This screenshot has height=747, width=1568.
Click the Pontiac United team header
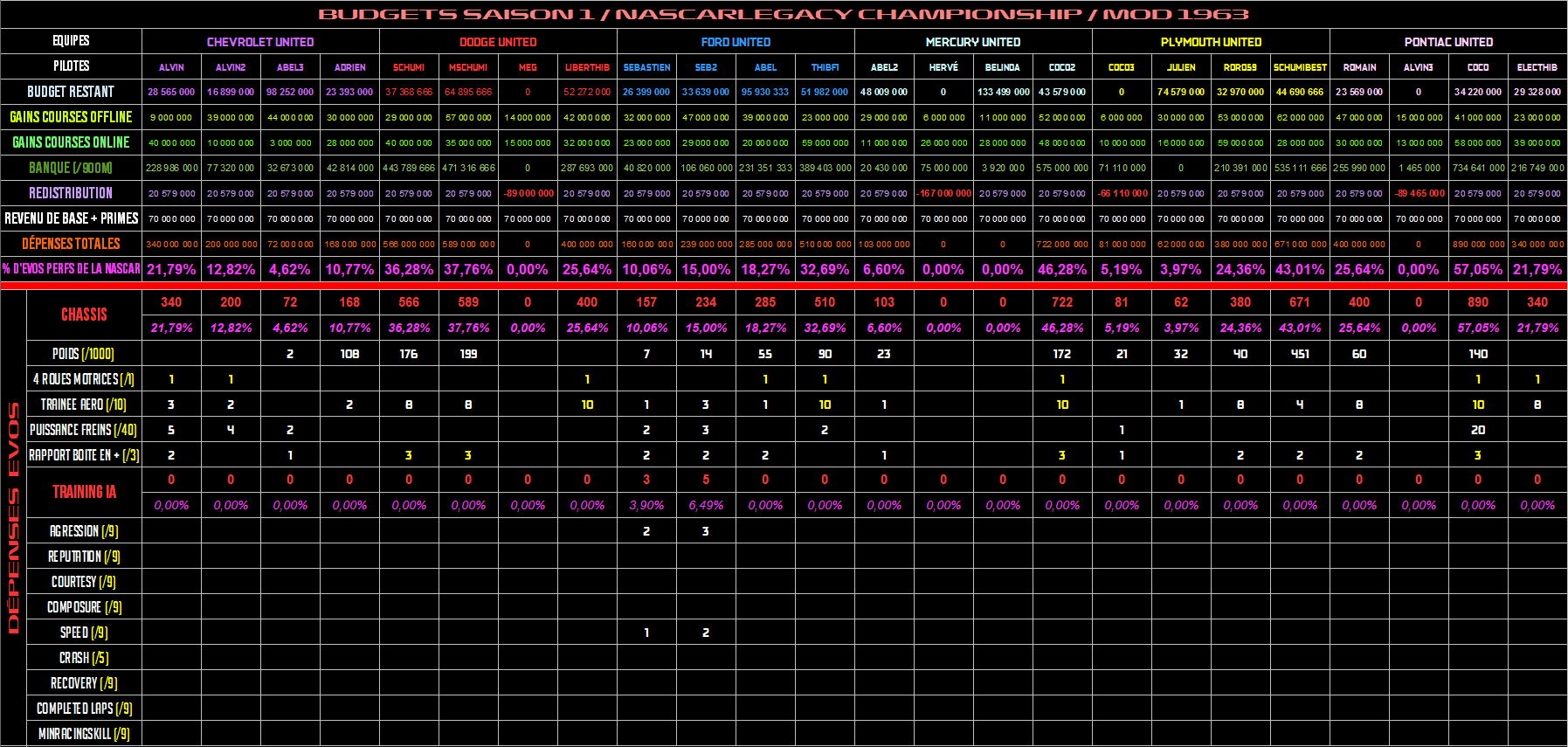[1448, 42]
